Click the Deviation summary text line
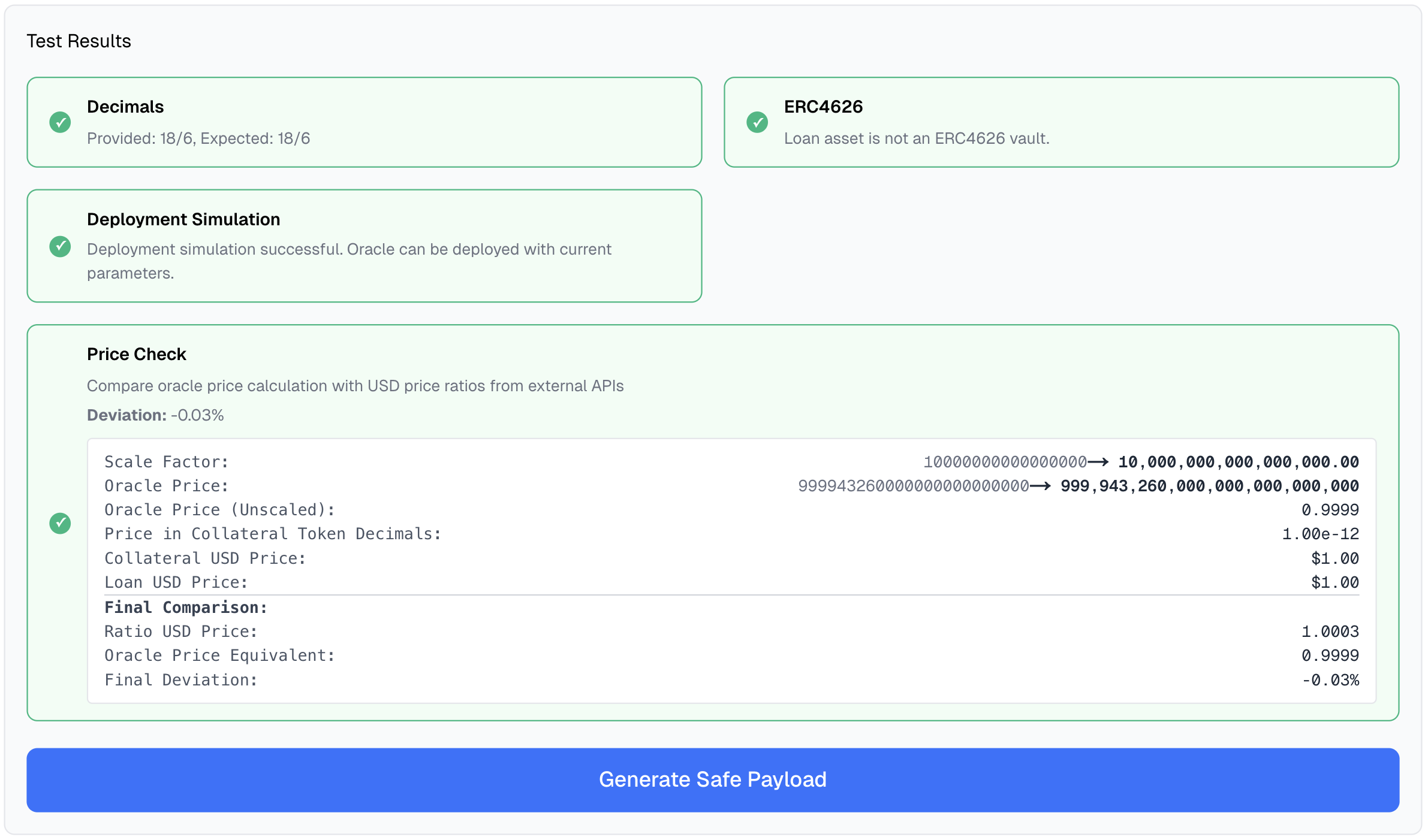Screen dimensions: 1428x840 point(155,415)
